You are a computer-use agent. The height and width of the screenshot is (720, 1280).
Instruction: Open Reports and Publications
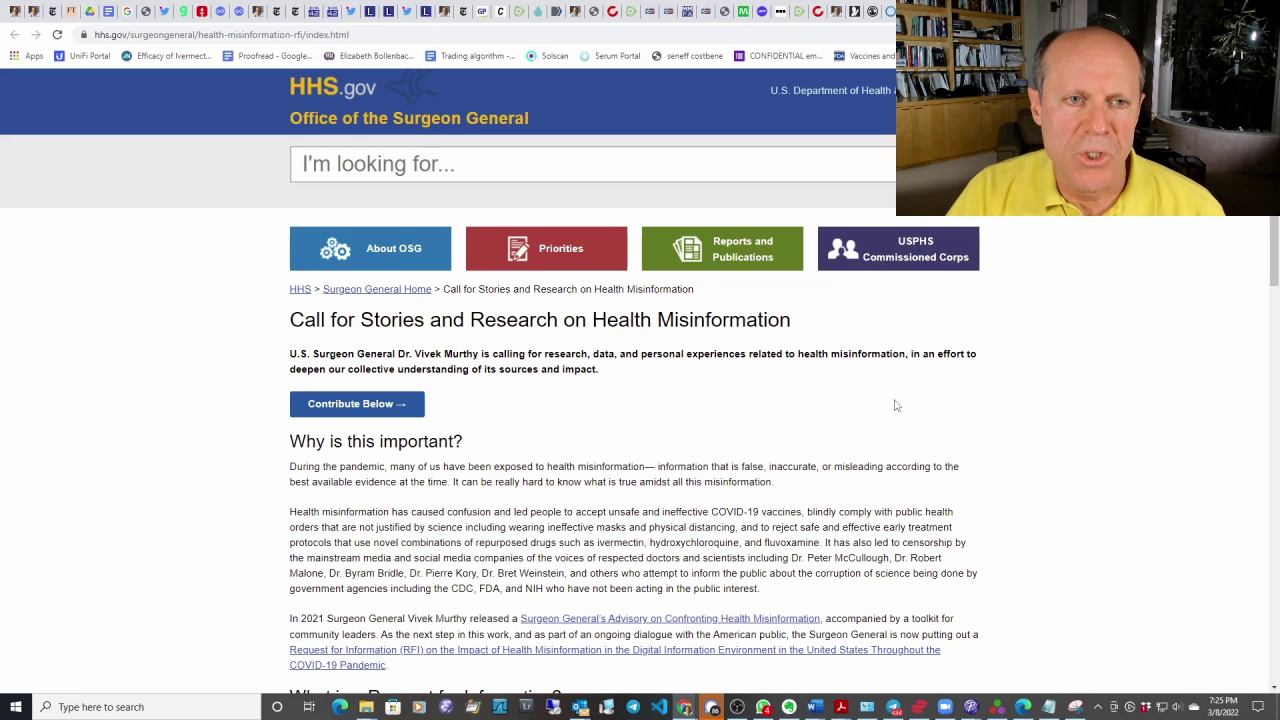coord(722,249)
